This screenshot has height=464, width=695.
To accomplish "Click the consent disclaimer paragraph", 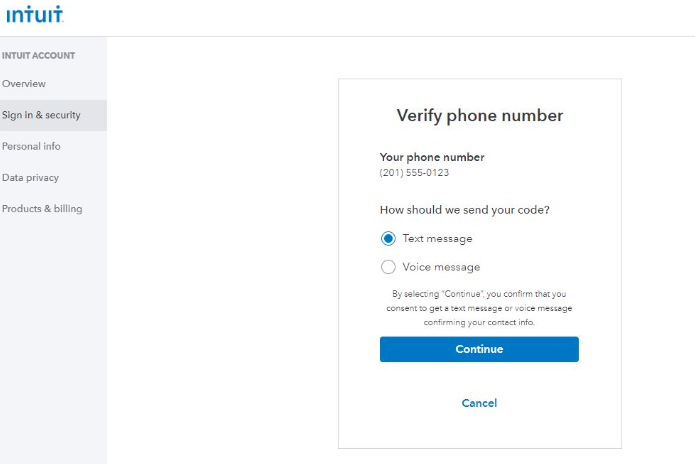I will [479, 308].
